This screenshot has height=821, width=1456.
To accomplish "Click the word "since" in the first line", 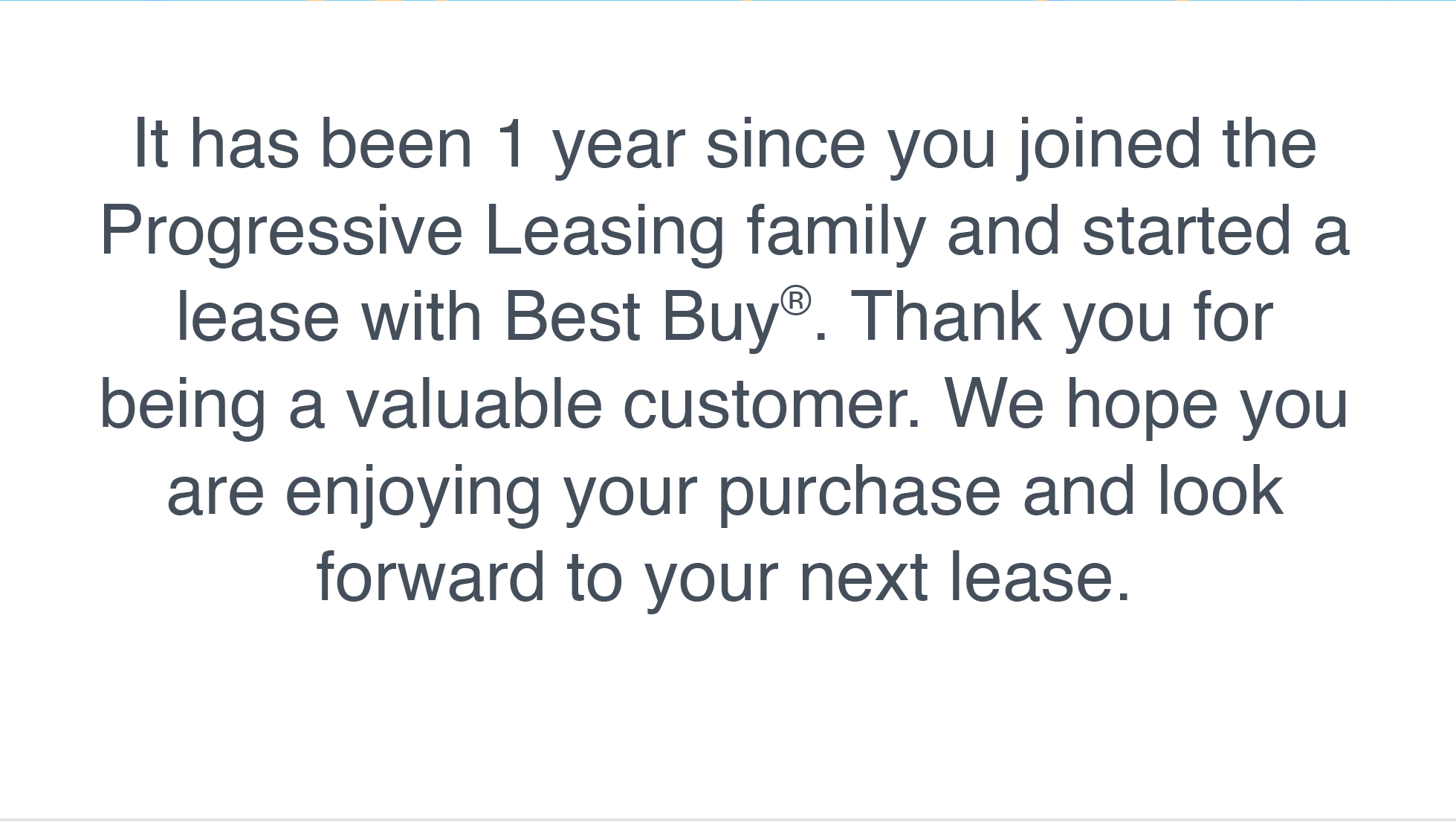I will tap(785, 144).
